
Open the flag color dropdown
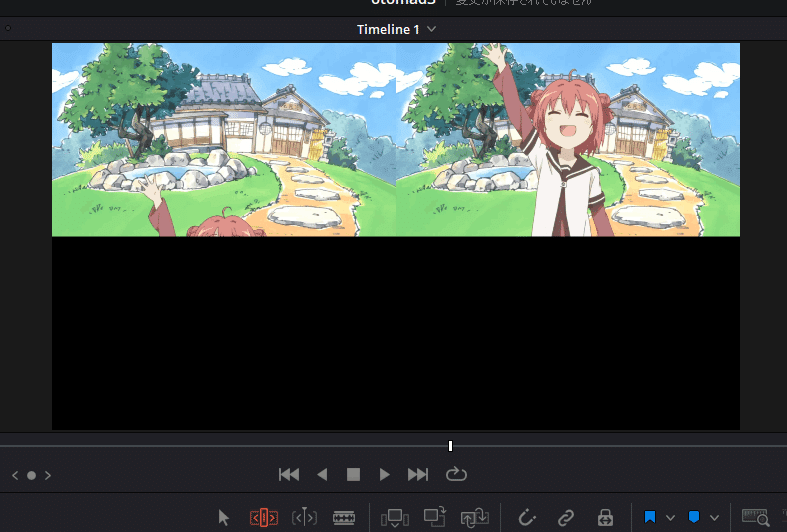click(x=671, y=517)
